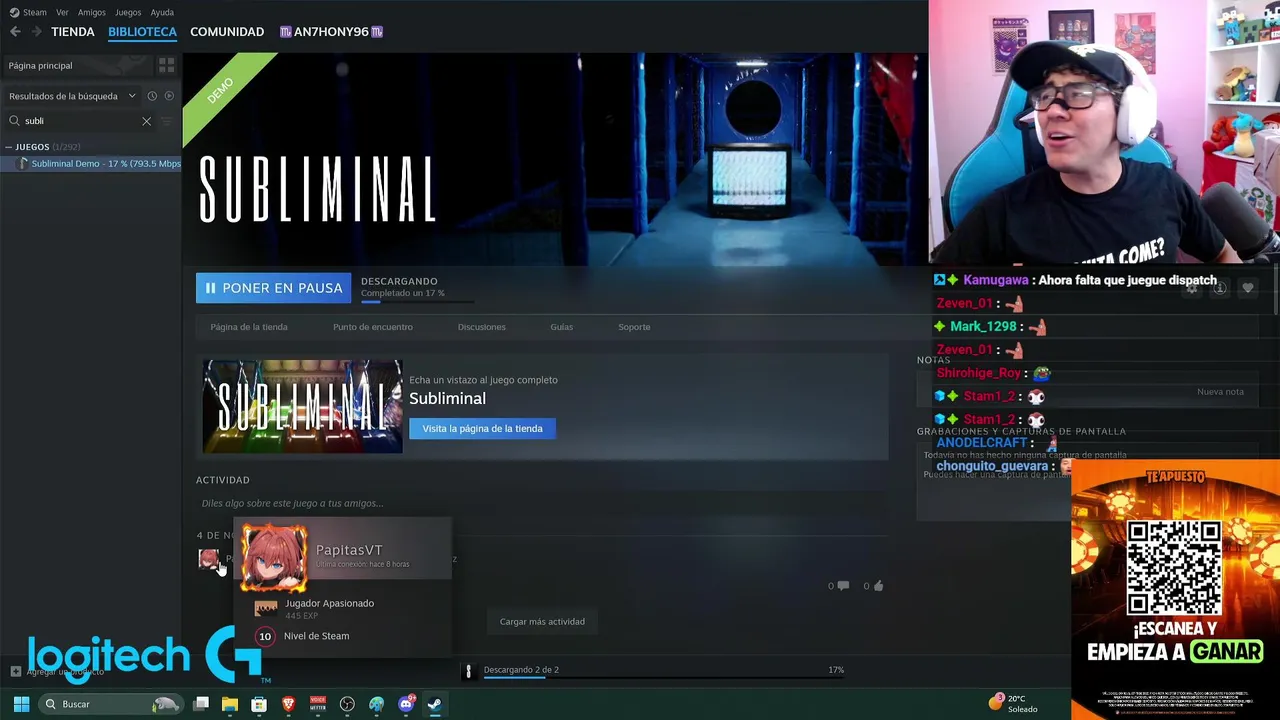Switch to the BIBLIOTECA section
1280x720 pixels.
tap(142, 32)
